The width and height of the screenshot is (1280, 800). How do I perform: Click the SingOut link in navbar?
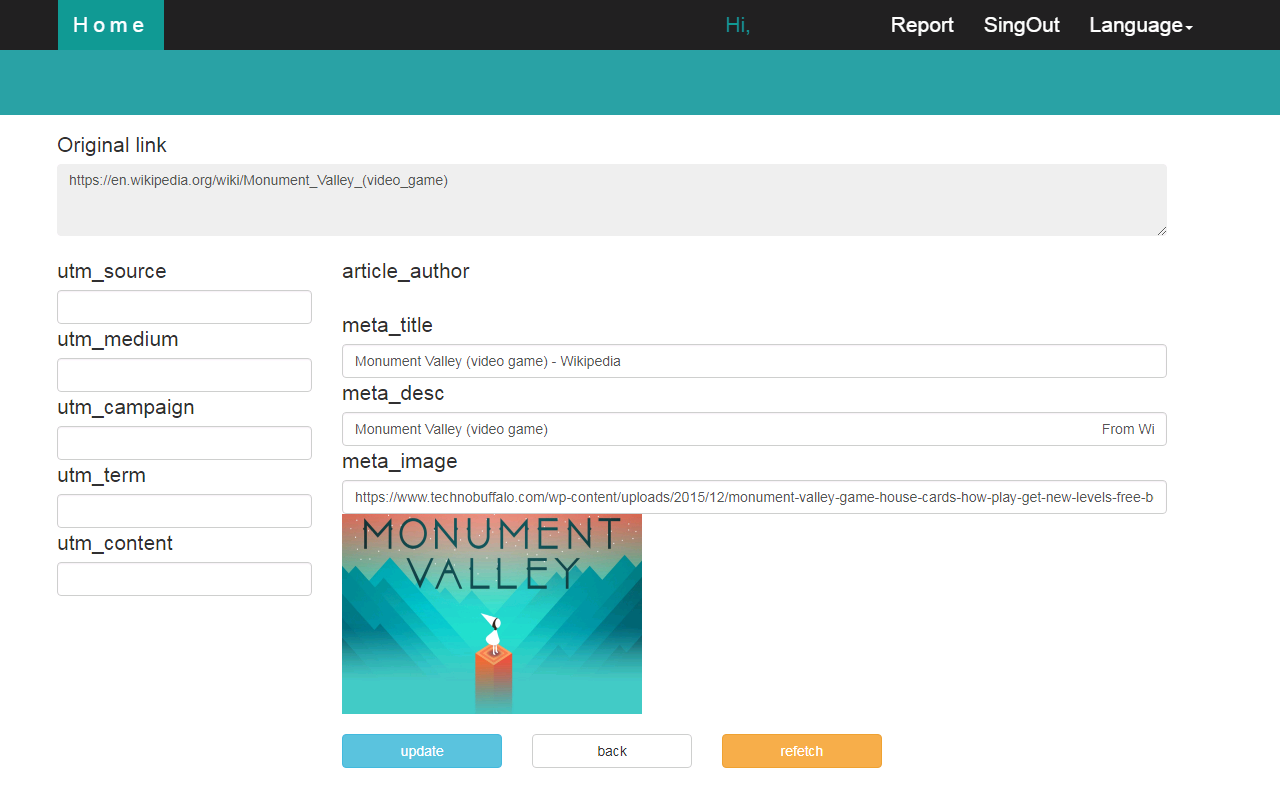(x=1021, y=25)
